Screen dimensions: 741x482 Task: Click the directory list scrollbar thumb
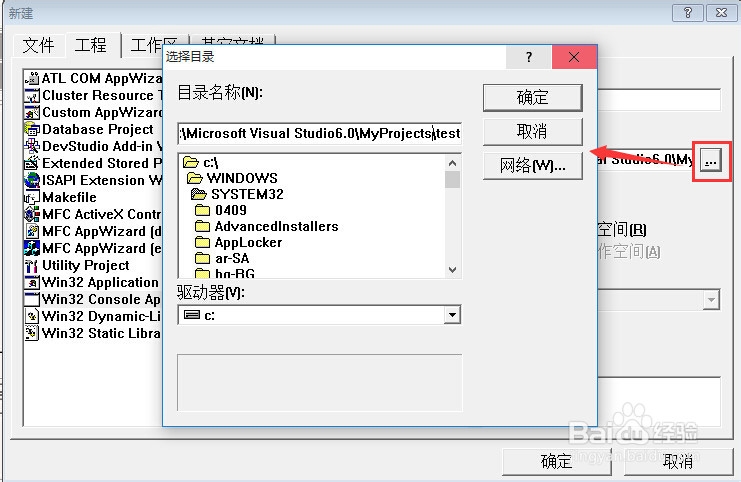(x=452, y=180)
